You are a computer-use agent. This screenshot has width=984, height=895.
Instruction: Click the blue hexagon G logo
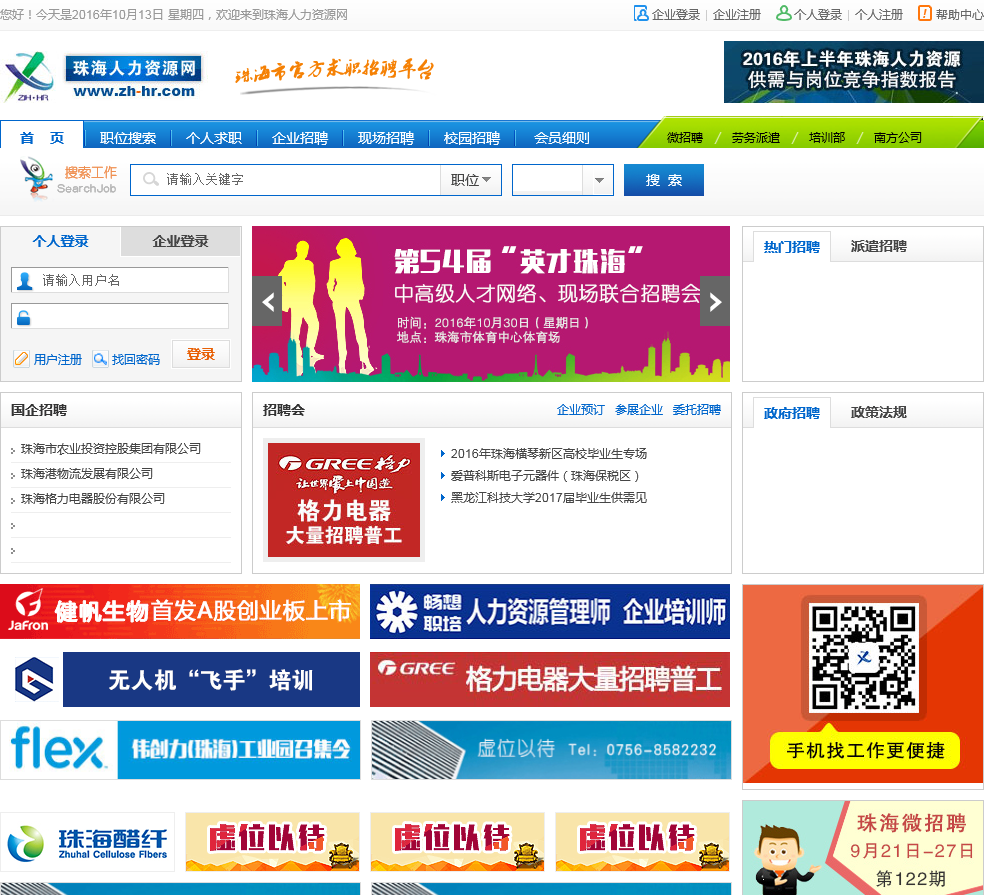click(x=33, y=679)
